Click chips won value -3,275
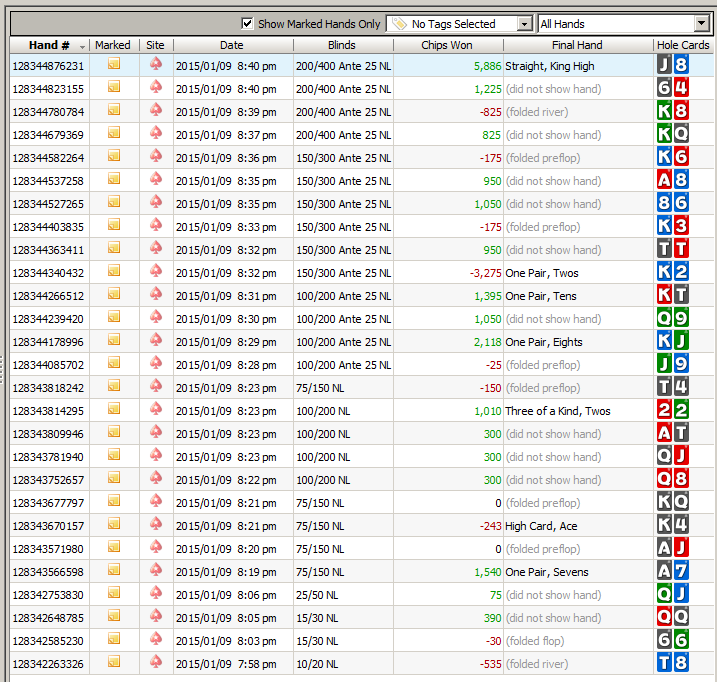 tap(486, 273)
